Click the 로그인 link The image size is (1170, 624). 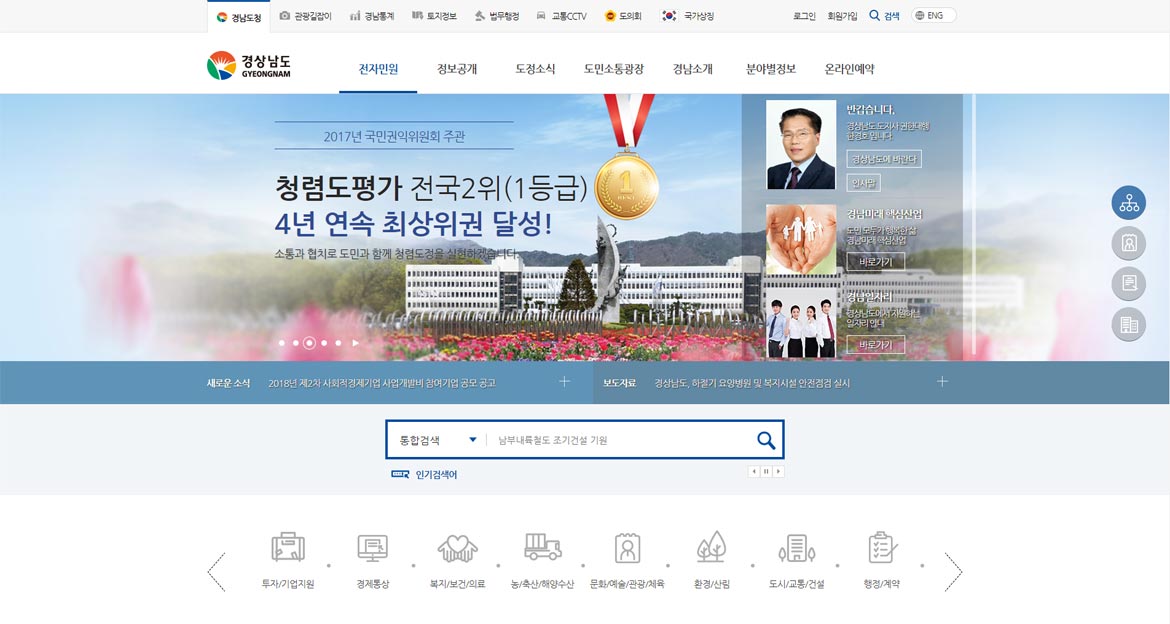coord(804,16)
